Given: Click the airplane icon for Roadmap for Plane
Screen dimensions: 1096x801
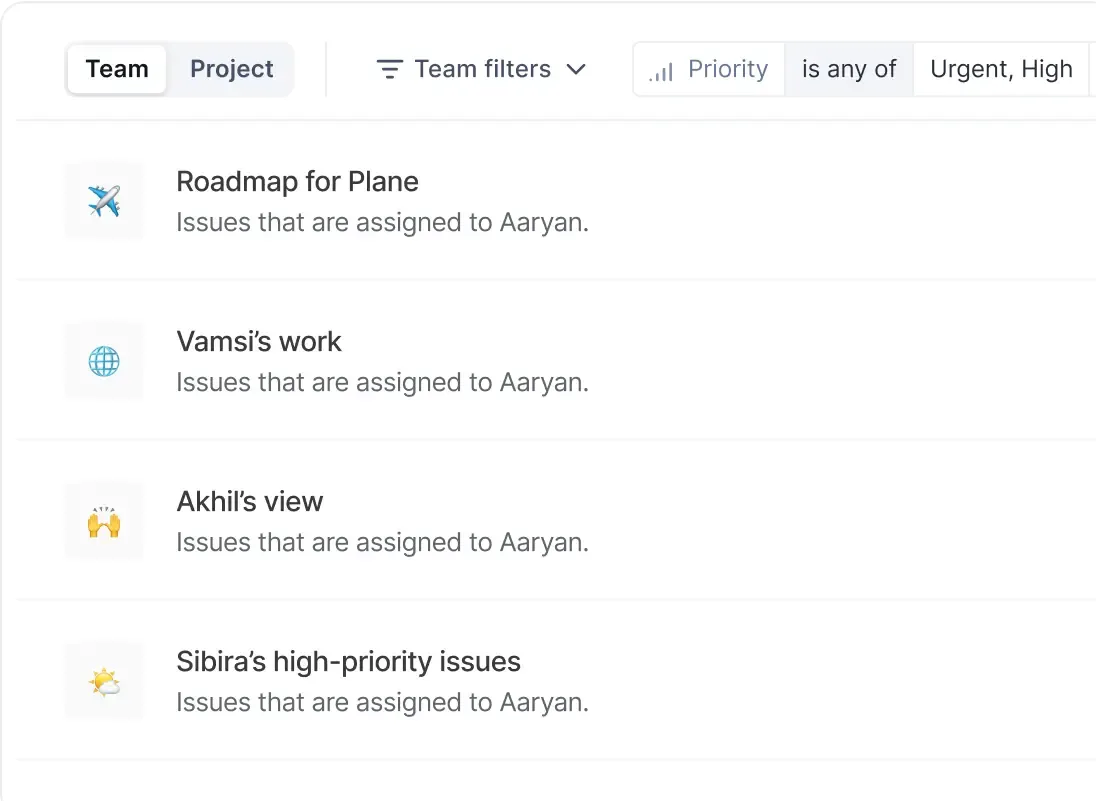Looking at the screenshot, I should click(x=103, y=200).
